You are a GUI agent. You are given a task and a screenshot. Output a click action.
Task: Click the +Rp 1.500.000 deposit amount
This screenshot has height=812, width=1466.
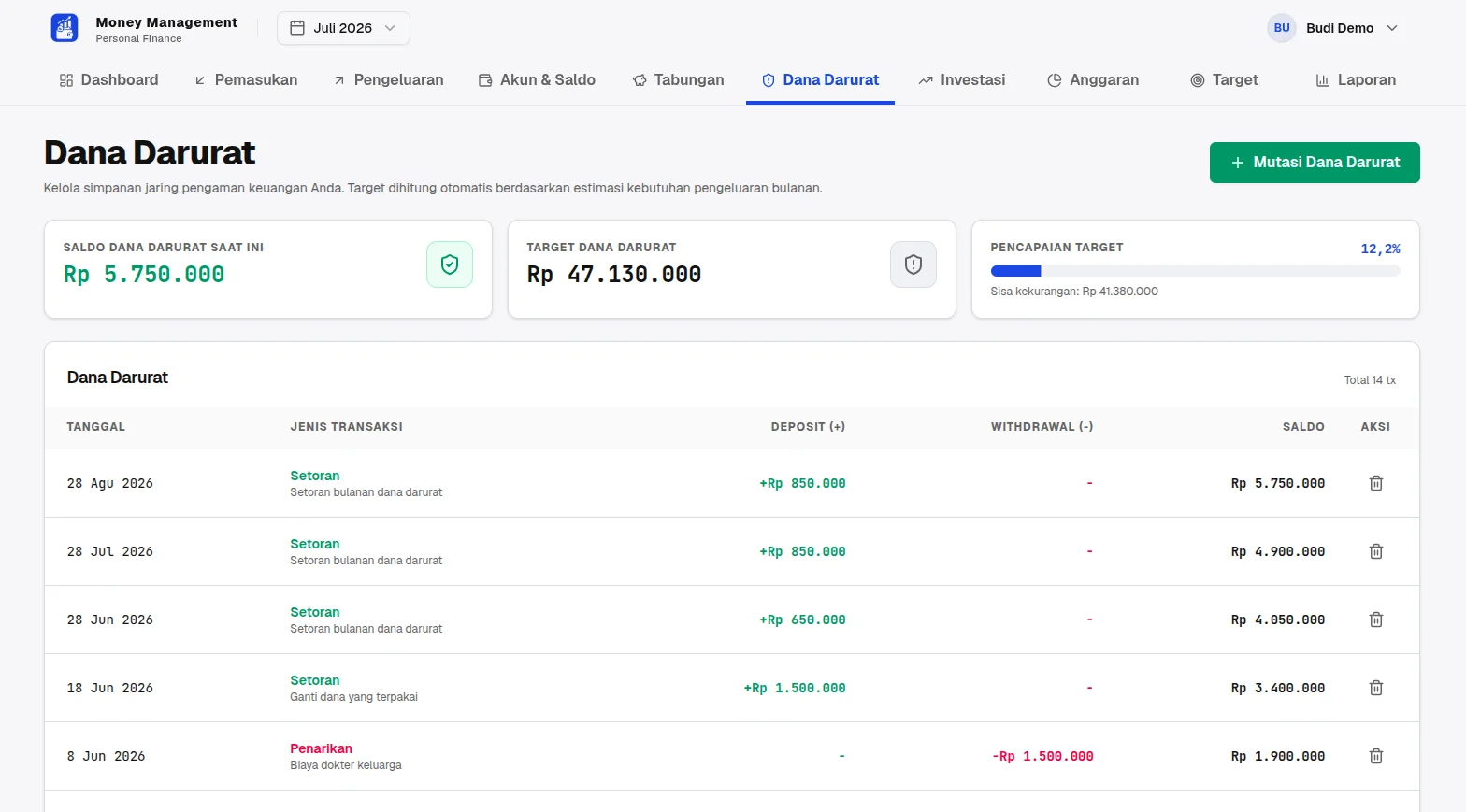click(x=795, y=688)
